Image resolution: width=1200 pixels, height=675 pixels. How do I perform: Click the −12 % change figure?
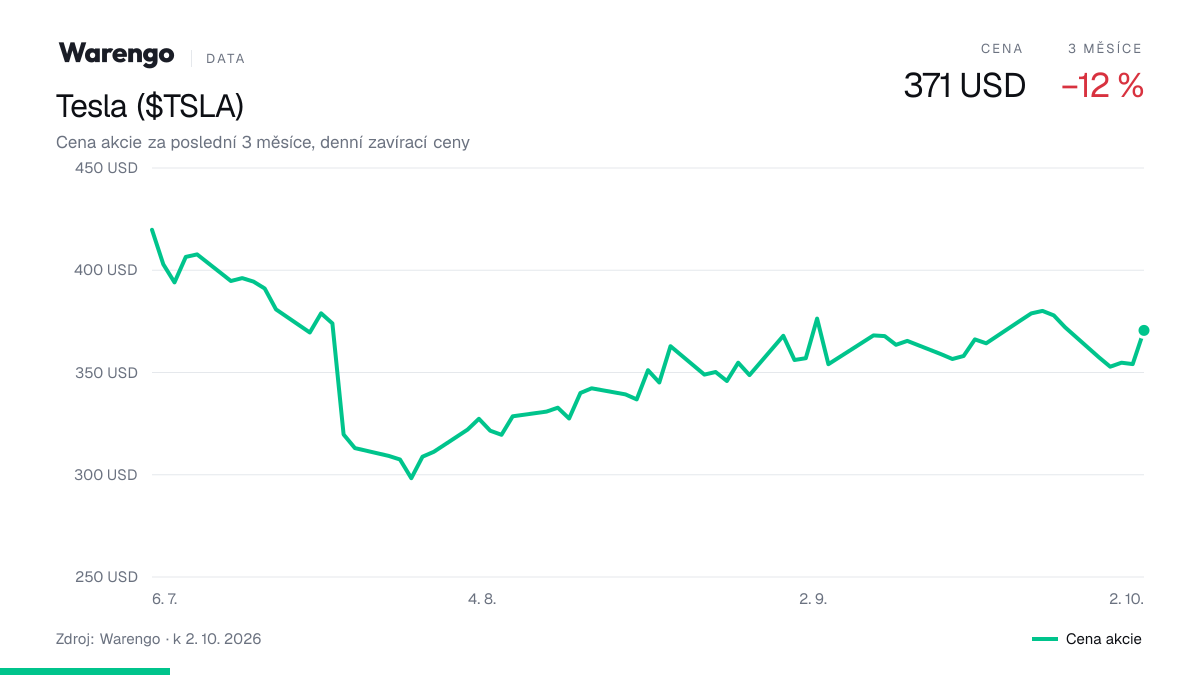click(1102, 86)
